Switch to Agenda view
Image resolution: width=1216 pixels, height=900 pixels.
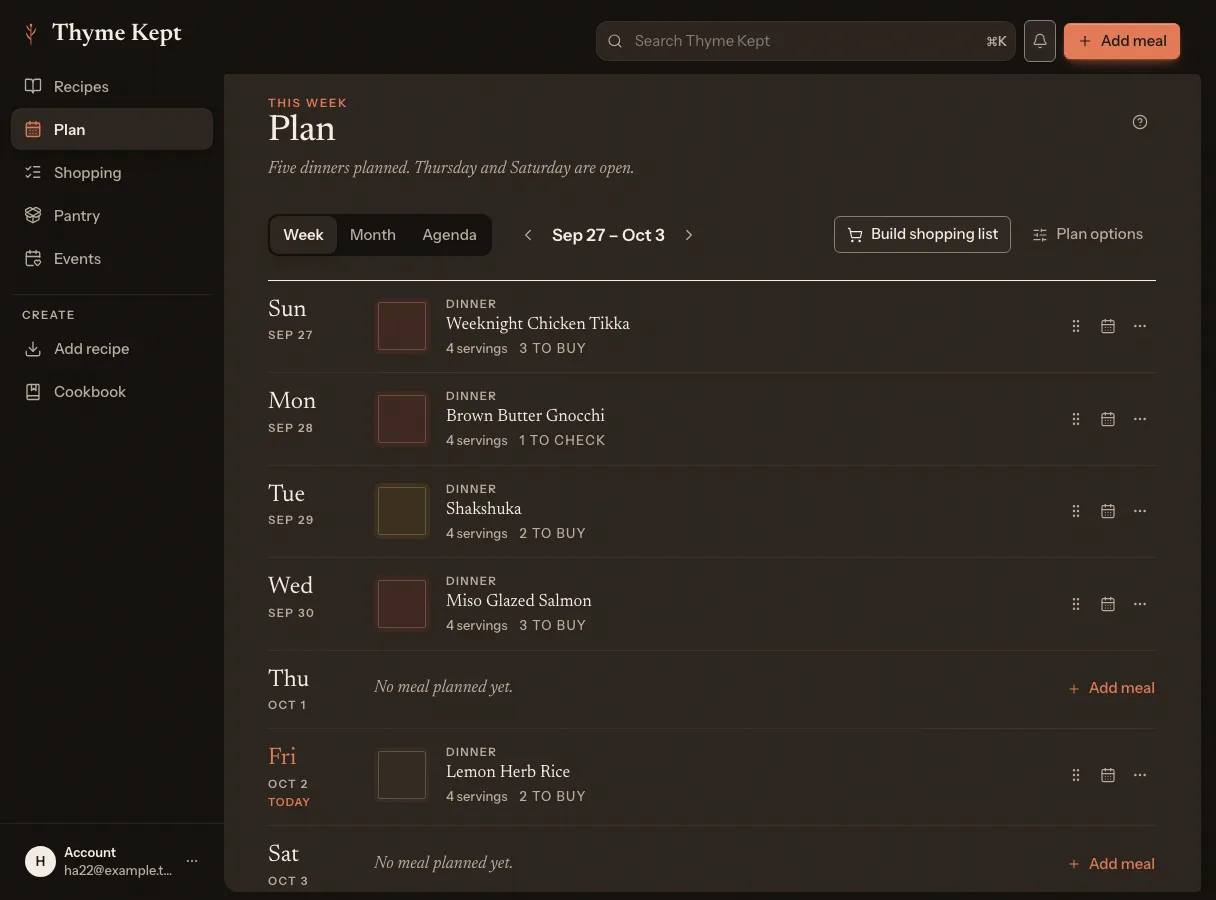(x=449, y=235)
